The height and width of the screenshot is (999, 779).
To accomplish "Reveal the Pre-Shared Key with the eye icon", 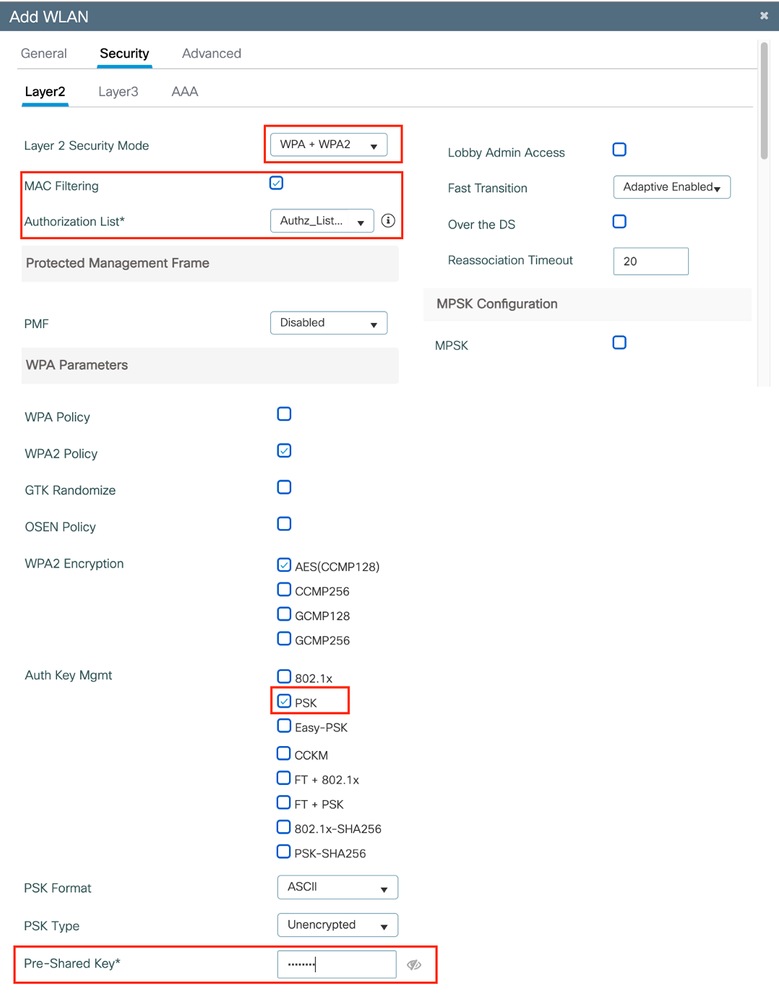I will (414, 963).
